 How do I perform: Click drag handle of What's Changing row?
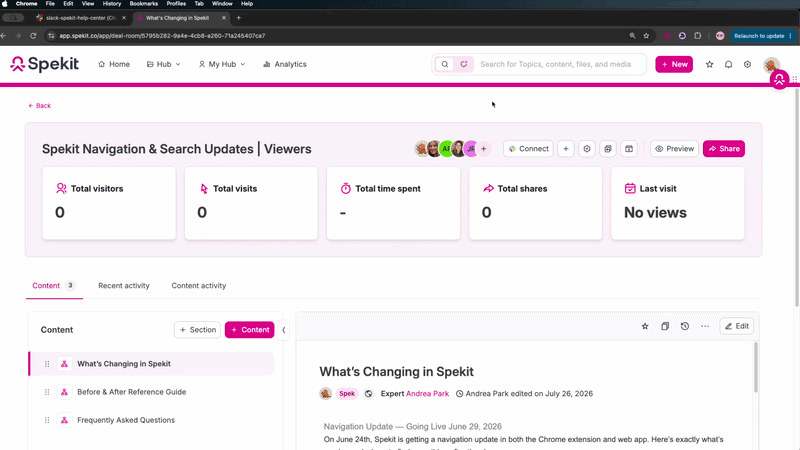[x=47, y=364]
